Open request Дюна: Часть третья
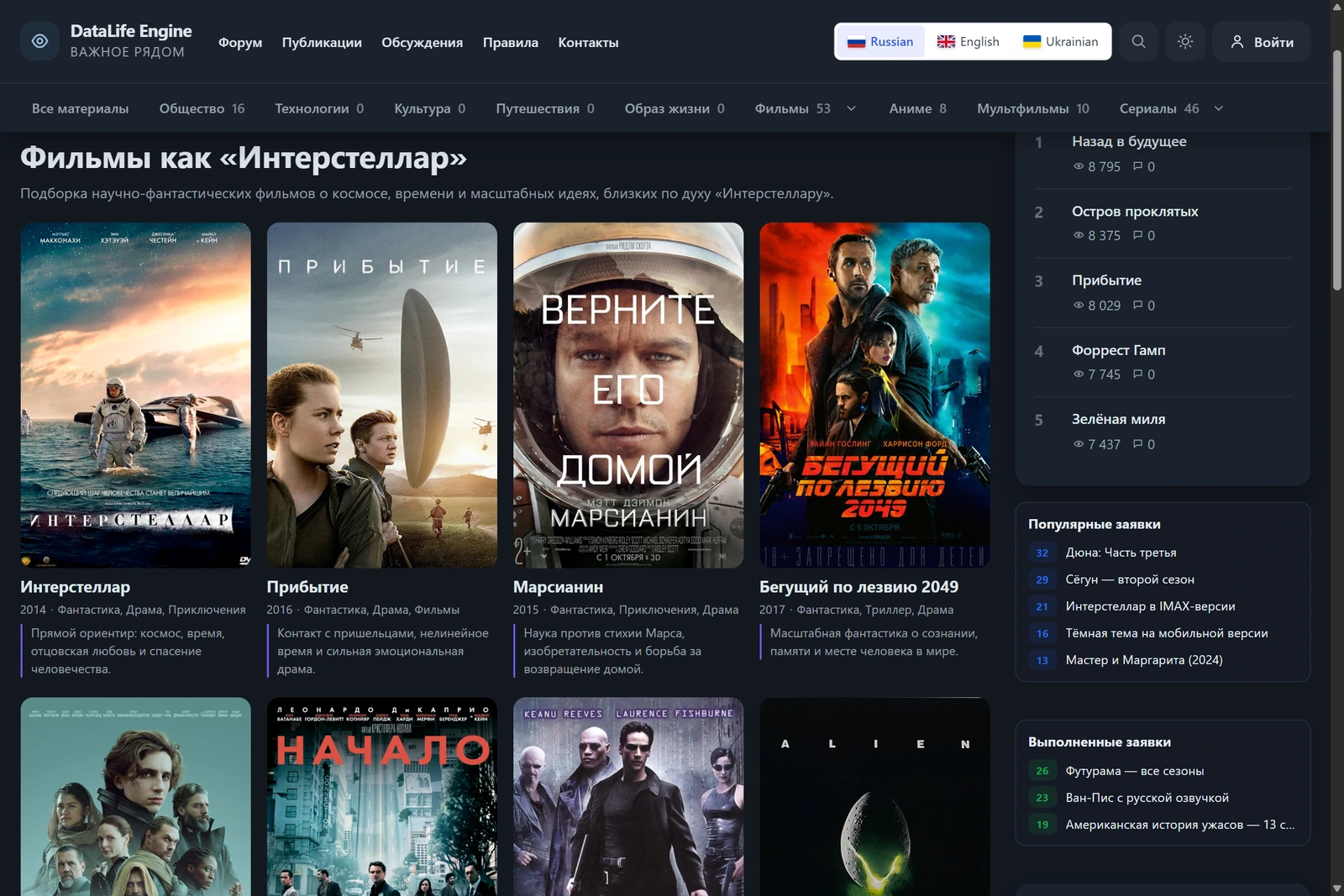The width and height of the screenshot is (1344, 896). 1121,553
